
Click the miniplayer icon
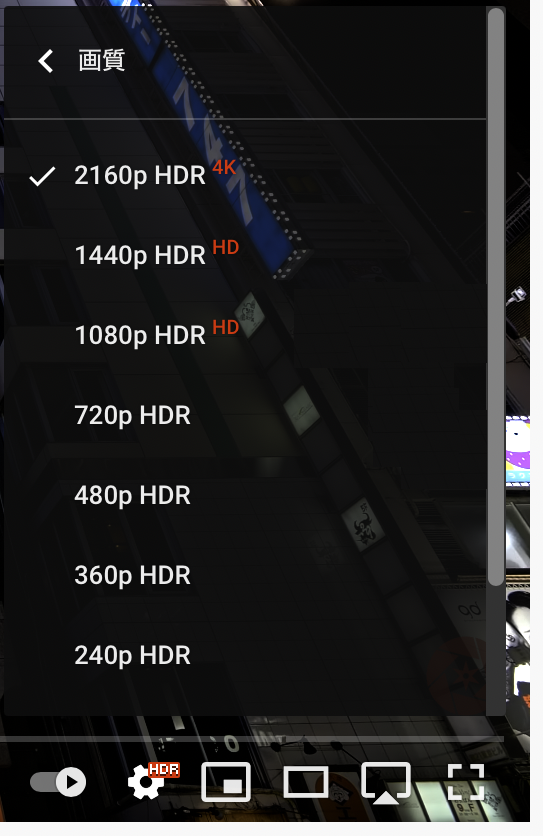pyautogui.click(x=226, y=782)
